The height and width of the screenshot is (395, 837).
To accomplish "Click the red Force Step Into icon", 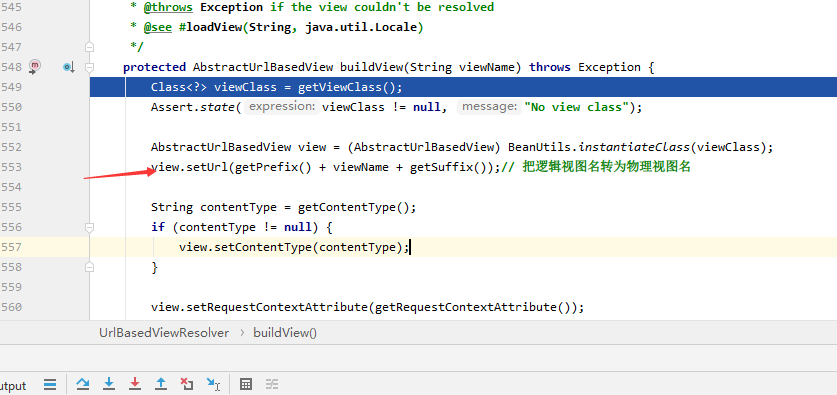I will 135,384.
